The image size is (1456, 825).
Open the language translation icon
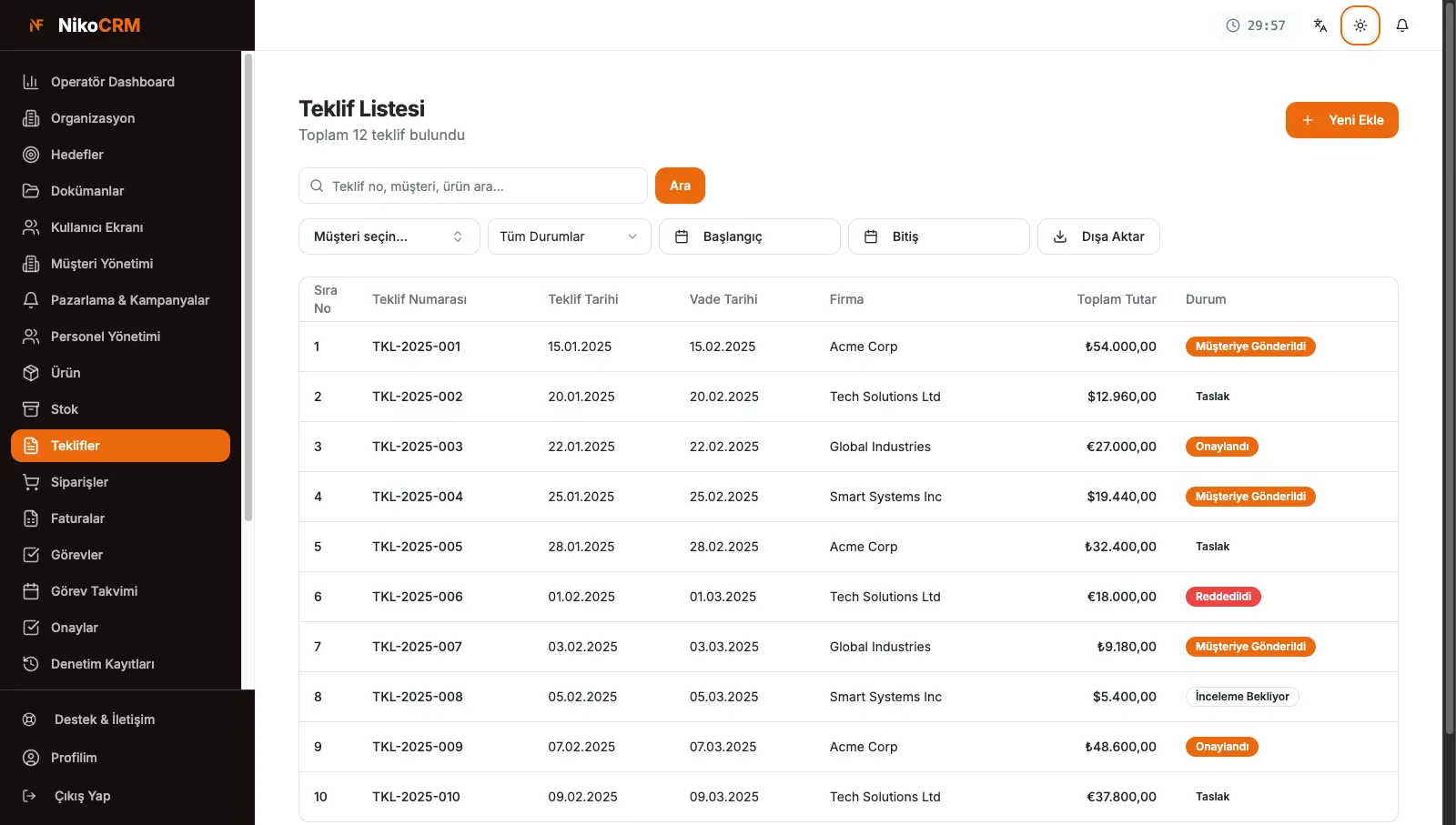point(1320,25)
